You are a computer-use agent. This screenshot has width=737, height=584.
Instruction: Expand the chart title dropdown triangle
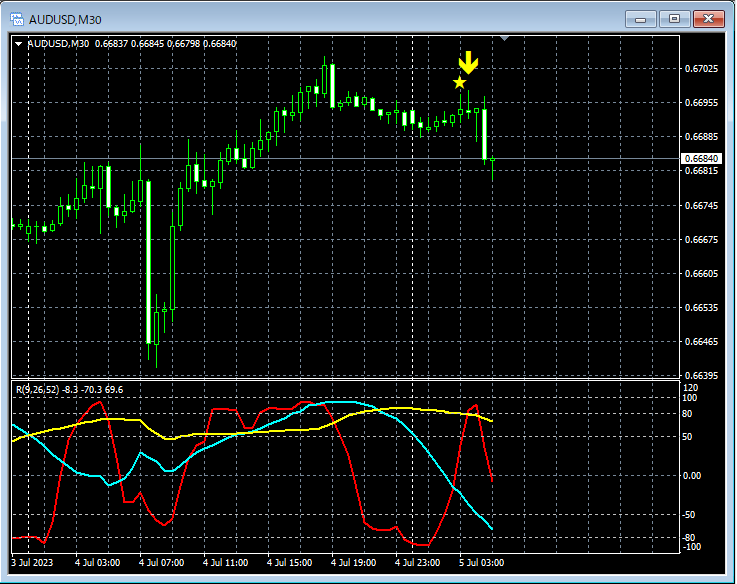(x=19, y=44)
